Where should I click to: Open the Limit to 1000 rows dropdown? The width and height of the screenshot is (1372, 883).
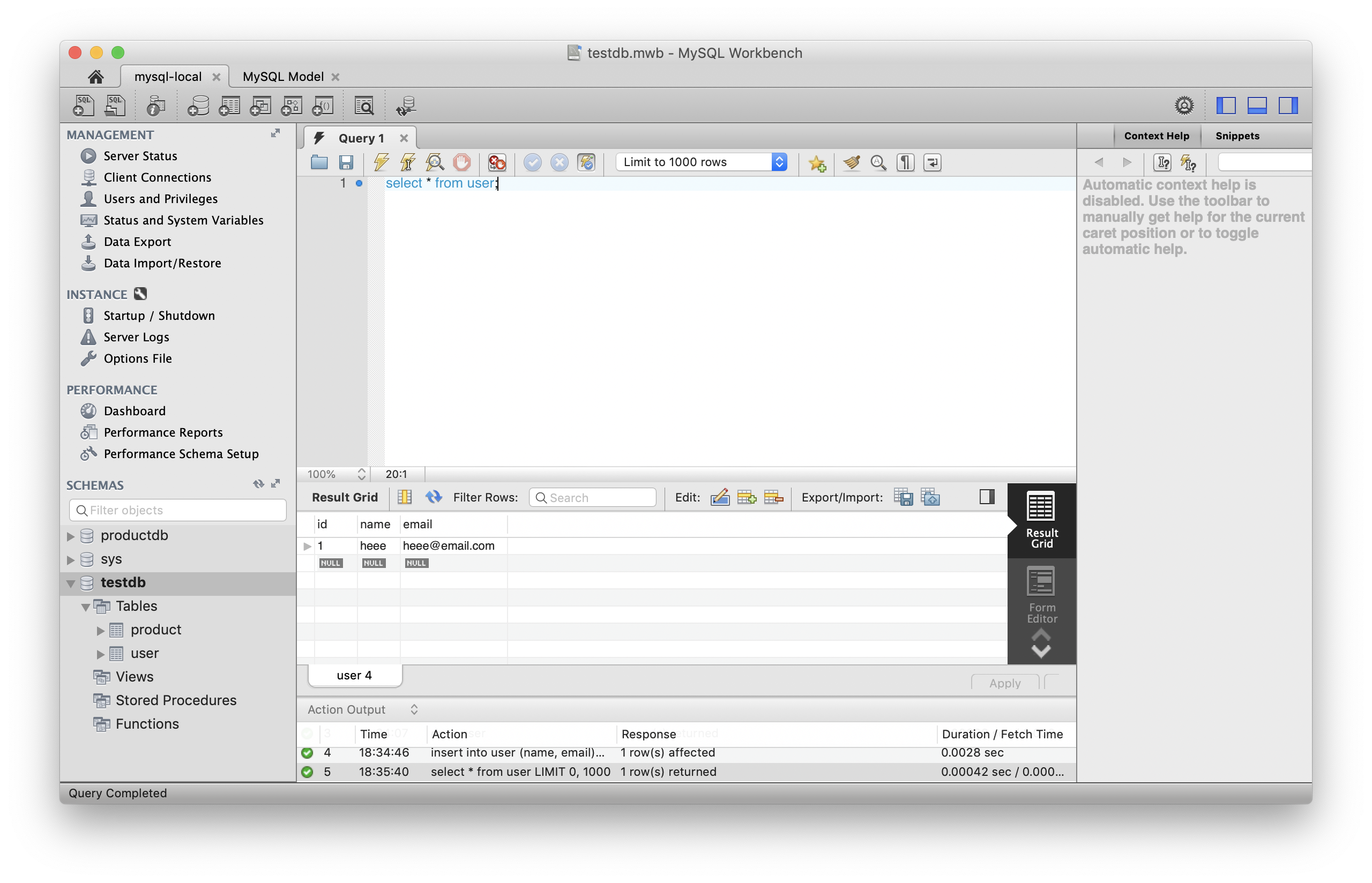(701, 162)
